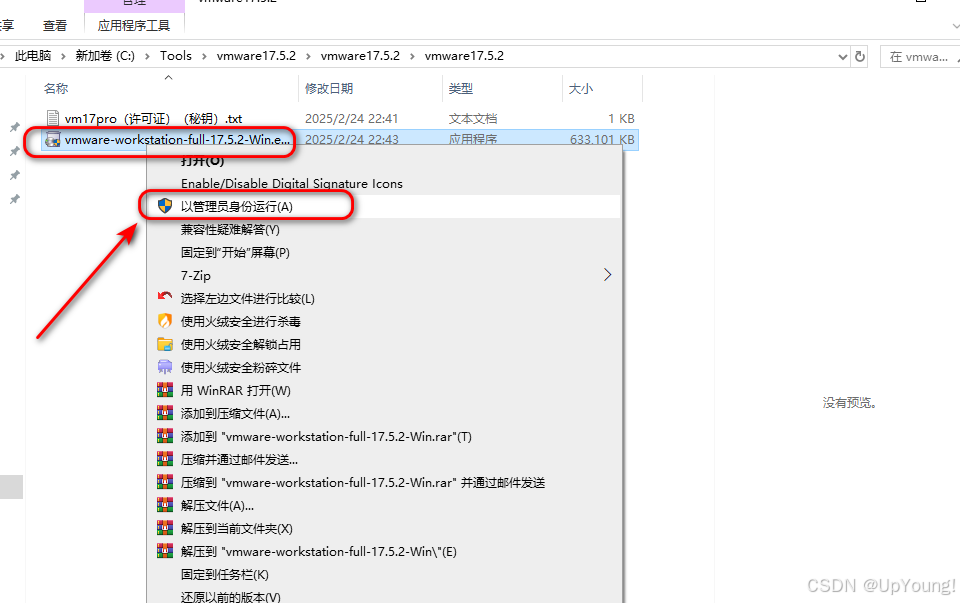This screenshot has height=603, width=960.
Task: Click the chevron after 此电脑 in breadcrumb
Action: [x=63, y=56]
